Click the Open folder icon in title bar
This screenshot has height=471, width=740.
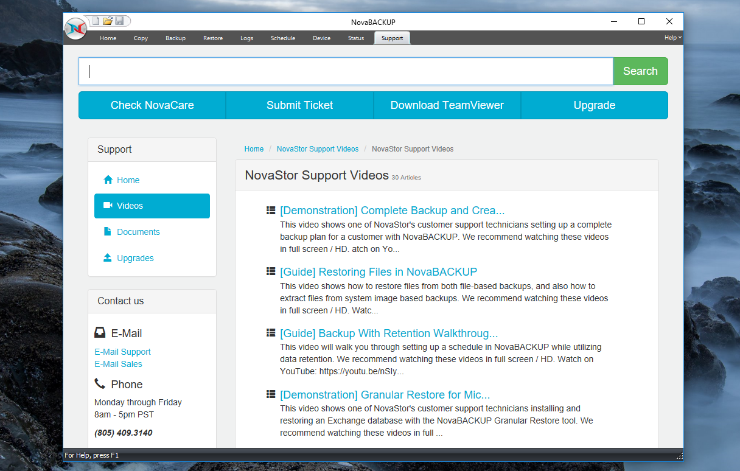tap(107, 21)
